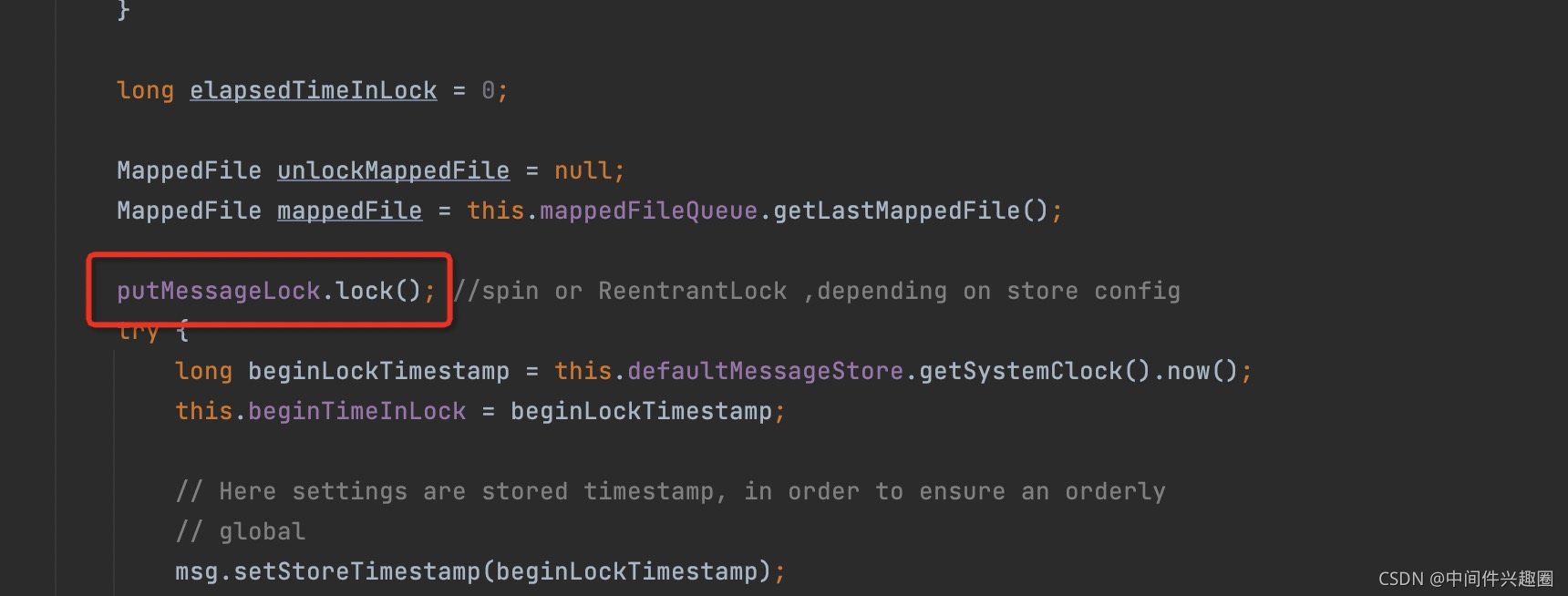Click defaultMessageStore field reference
This screenshot has height=596, width=1568.
coord(765,371)
